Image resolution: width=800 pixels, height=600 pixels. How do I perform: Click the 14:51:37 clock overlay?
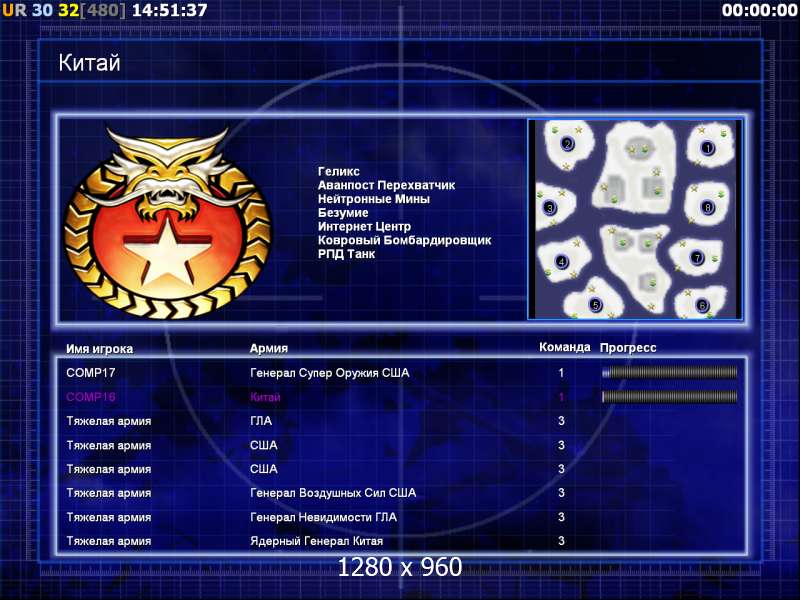click(x=169, y=10)
